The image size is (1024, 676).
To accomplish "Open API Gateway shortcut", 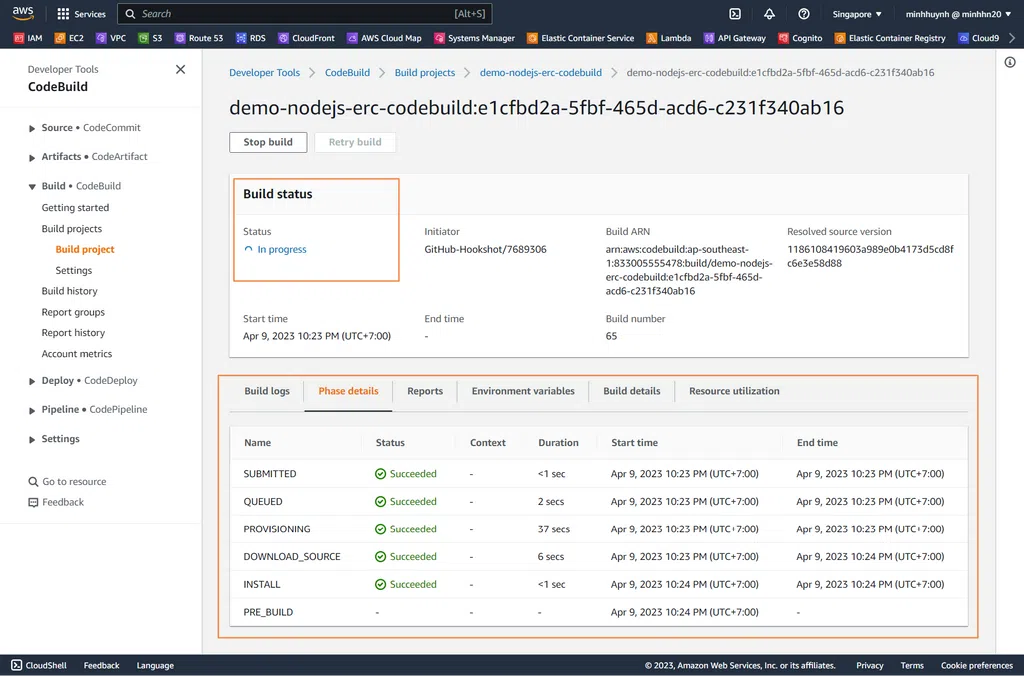I will point(735,38).
